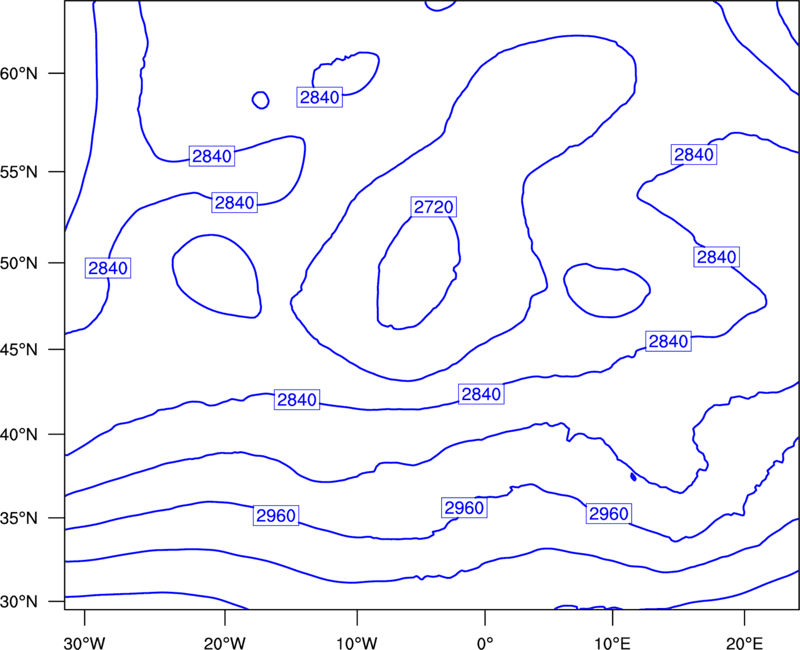Viewport: 800px width, 650px height.
Task: Click the 2840 label on the small closed contour near 60°N
Action: click(x=319, y=97)
